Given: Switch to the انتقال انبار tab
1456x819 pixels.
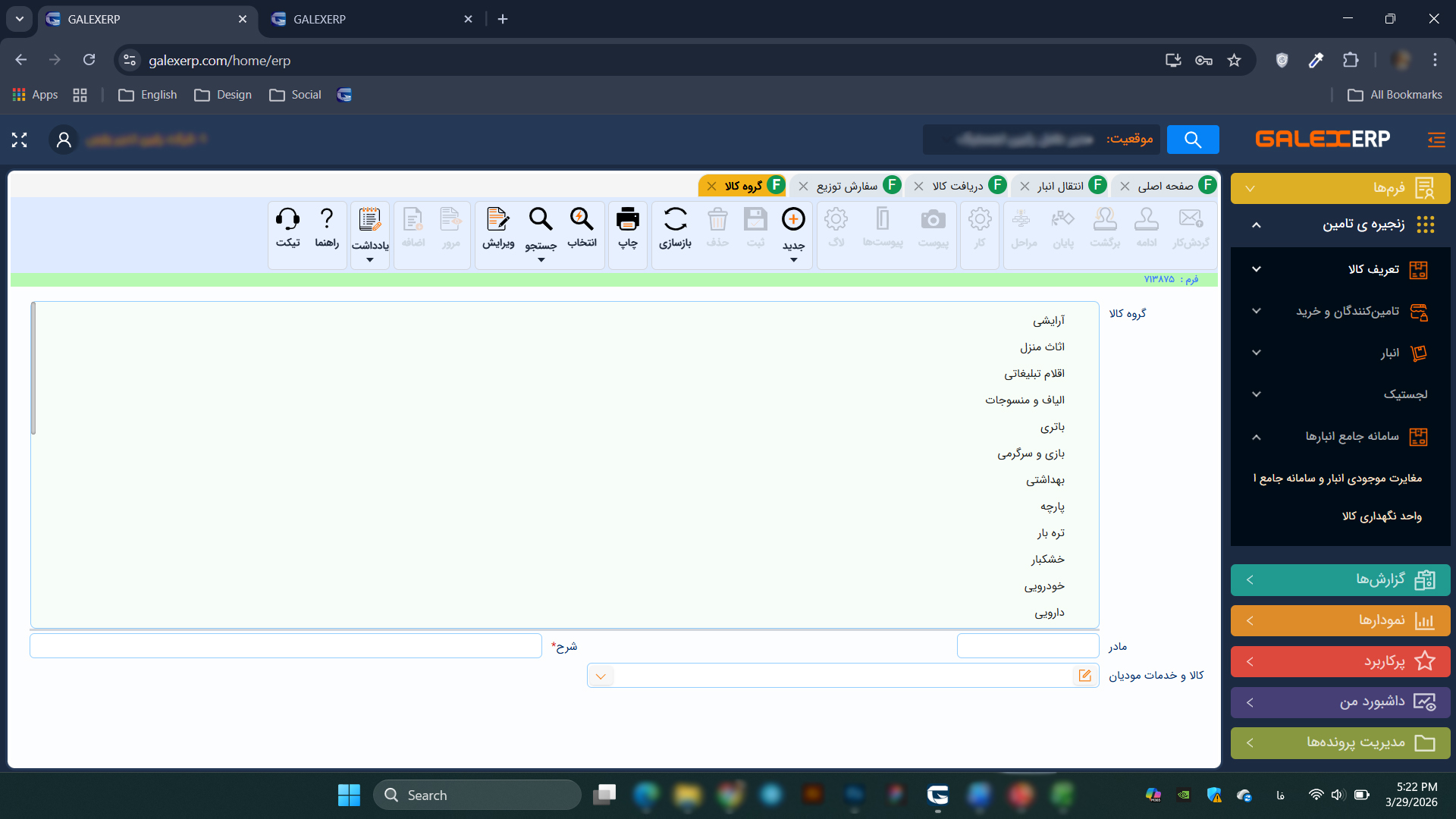Looking at the screenshot, I should [1060, 187].
